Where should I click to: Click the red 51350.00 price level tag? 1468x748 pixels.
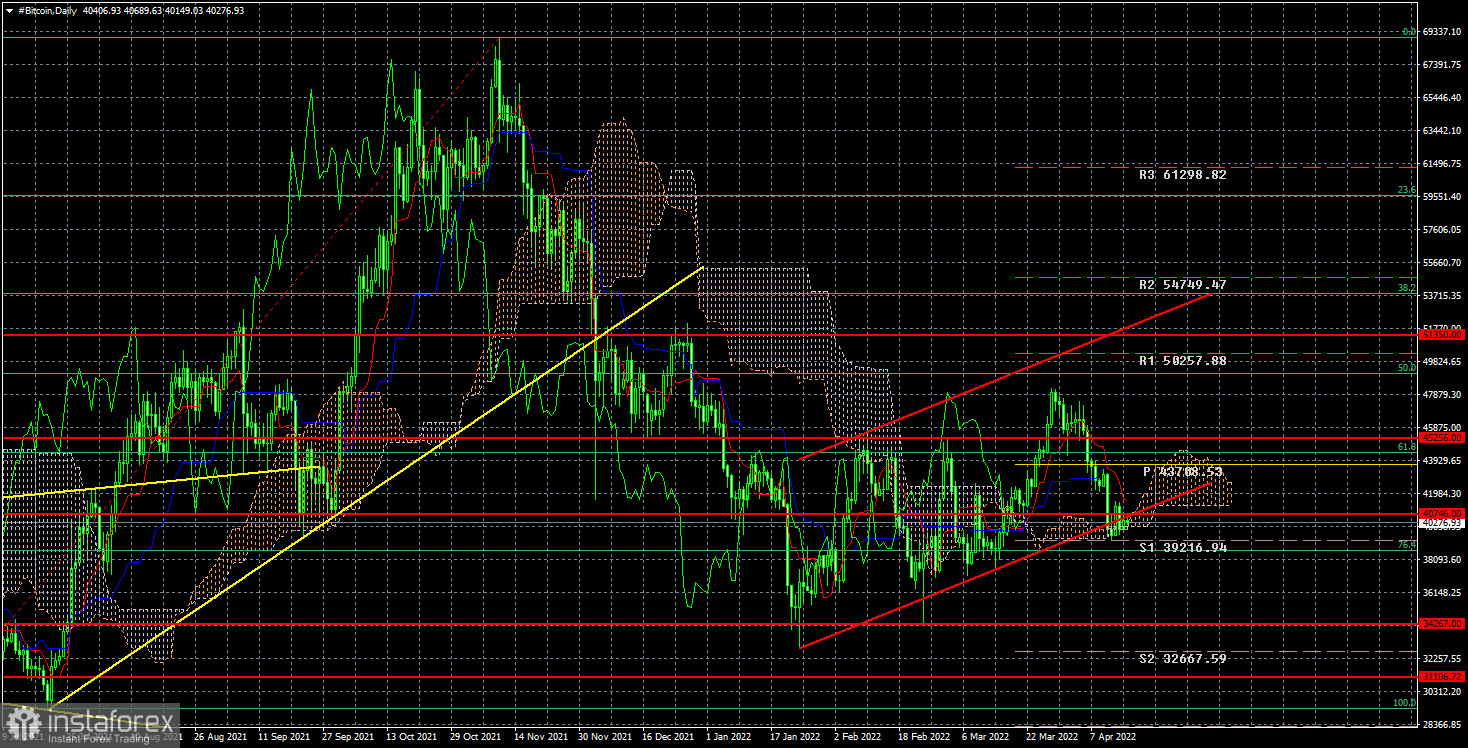tap(1441, 335)
